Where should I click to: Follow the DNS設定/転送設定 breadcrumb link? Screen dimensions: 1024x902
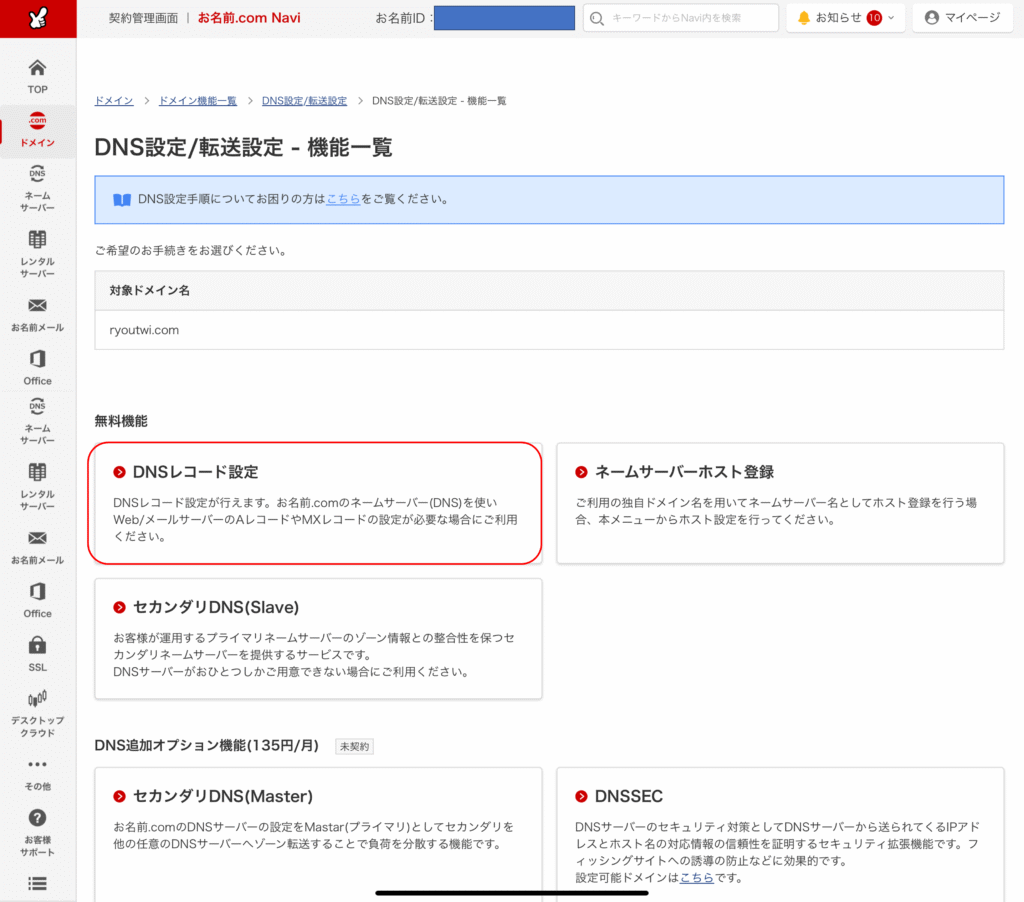[x=304, y=101]
